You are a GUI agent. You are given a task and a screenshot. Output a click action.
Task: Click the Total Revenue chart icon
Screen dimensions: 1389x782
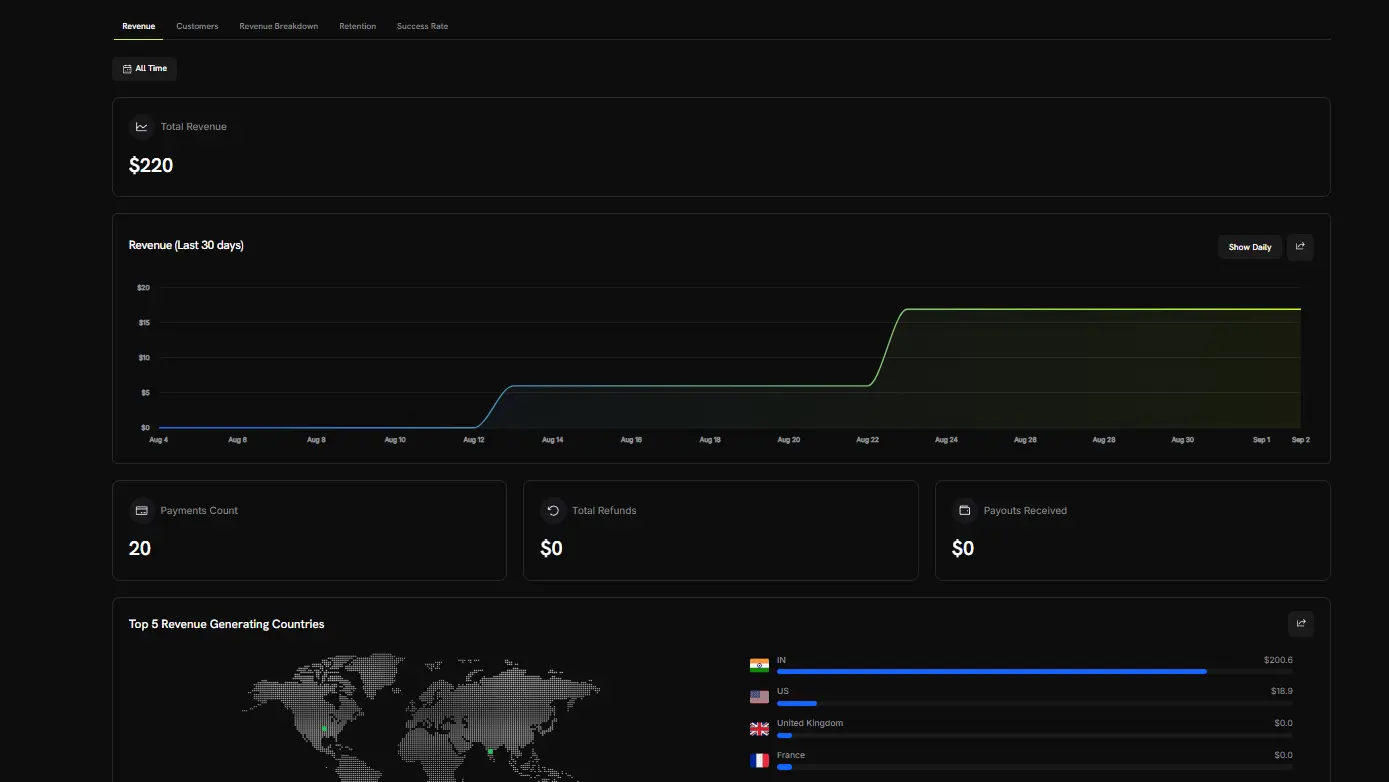pos(142,127)
